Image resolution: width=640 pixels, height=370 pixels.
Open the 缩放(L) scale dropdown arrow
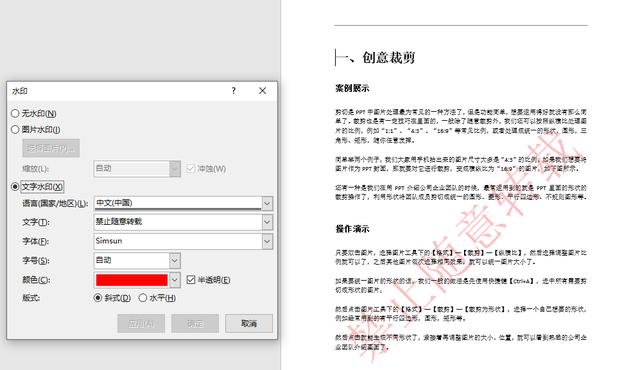coord(175,168)
